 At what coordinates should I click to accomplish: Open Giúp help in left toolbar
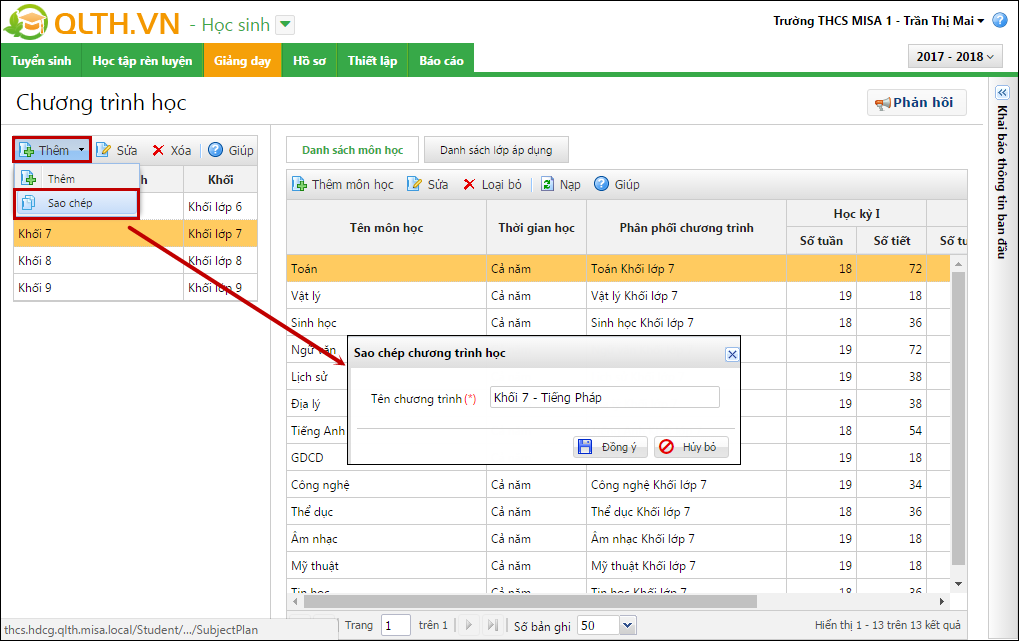click(215, 151)
